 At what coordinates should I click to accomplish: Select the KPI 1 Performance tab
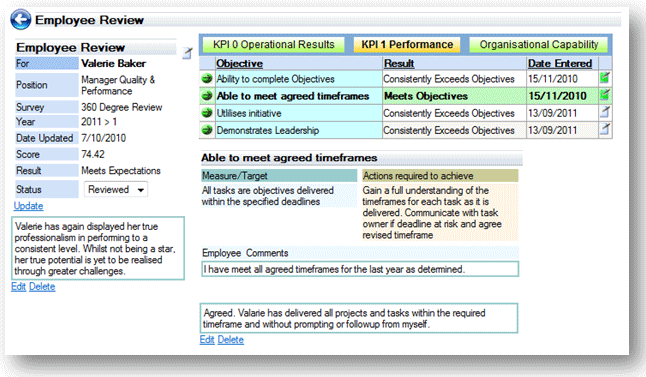point(407,44)
